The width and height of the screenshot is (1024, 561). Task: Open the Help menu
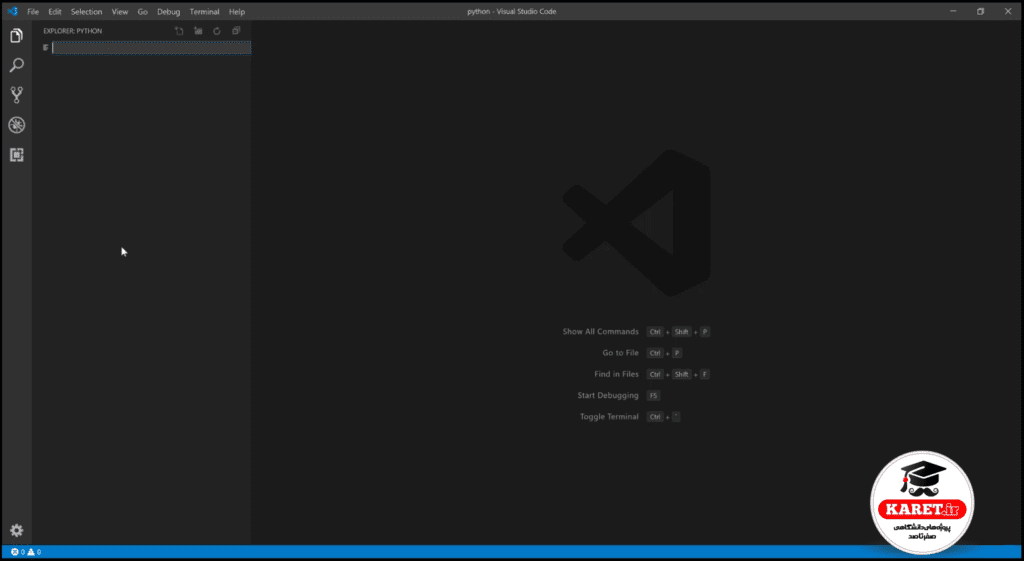(237, 12)
